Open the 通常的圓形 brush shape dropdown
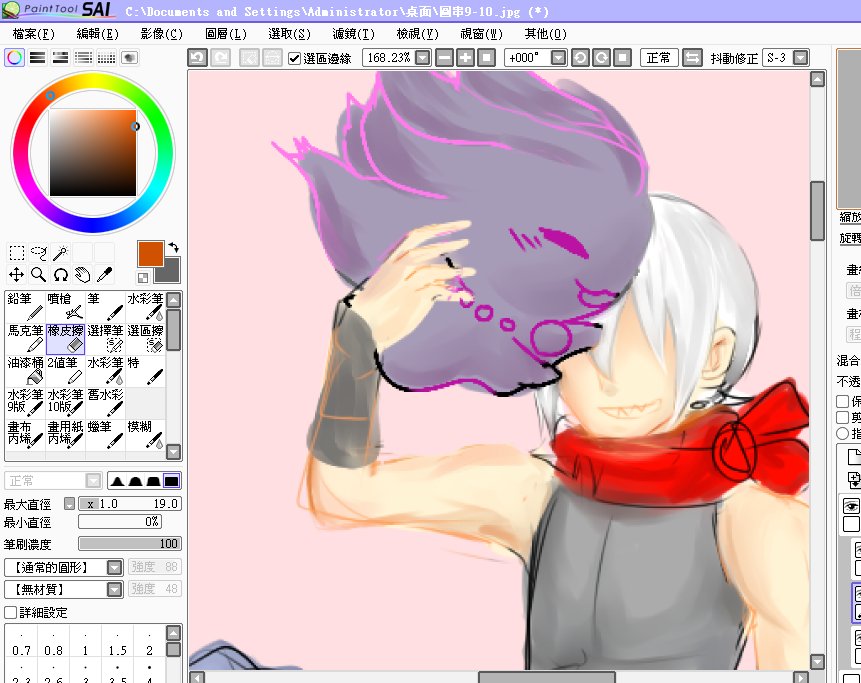861x683 pixels. click(x=114, y=567)
